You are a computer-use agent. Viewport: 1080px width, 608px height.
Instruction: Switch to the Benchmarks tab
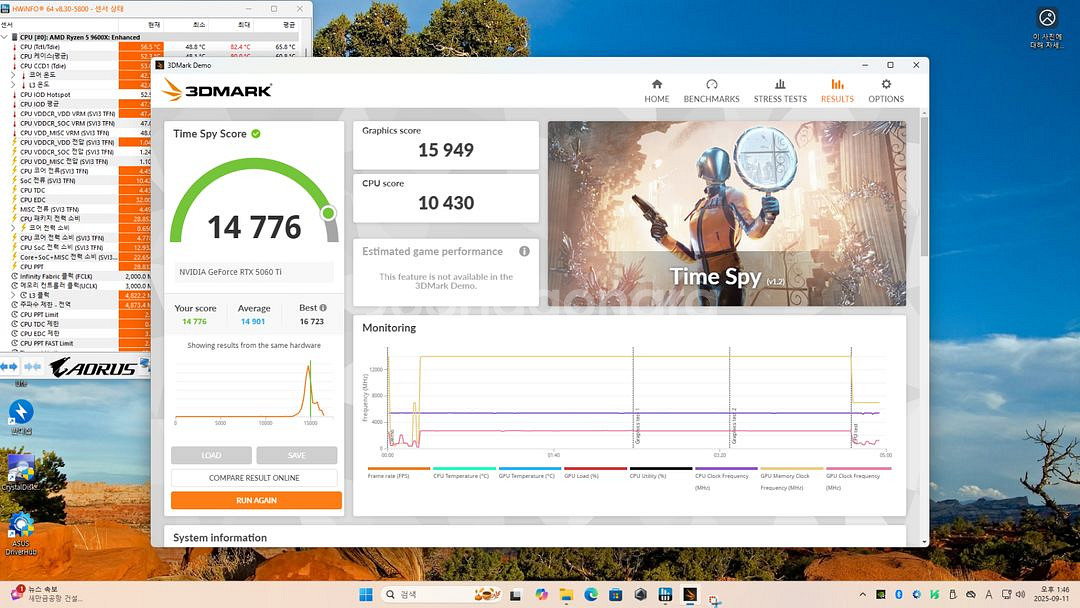[712, 91]
